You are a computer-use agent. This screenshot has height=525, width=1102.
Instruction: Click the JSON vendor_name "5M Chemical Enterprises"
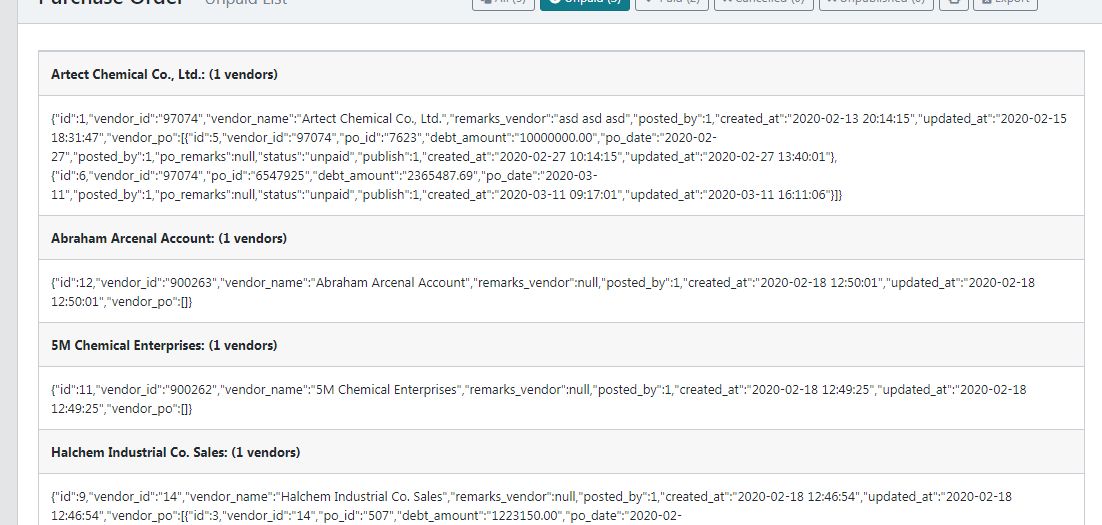coord(387,389)
